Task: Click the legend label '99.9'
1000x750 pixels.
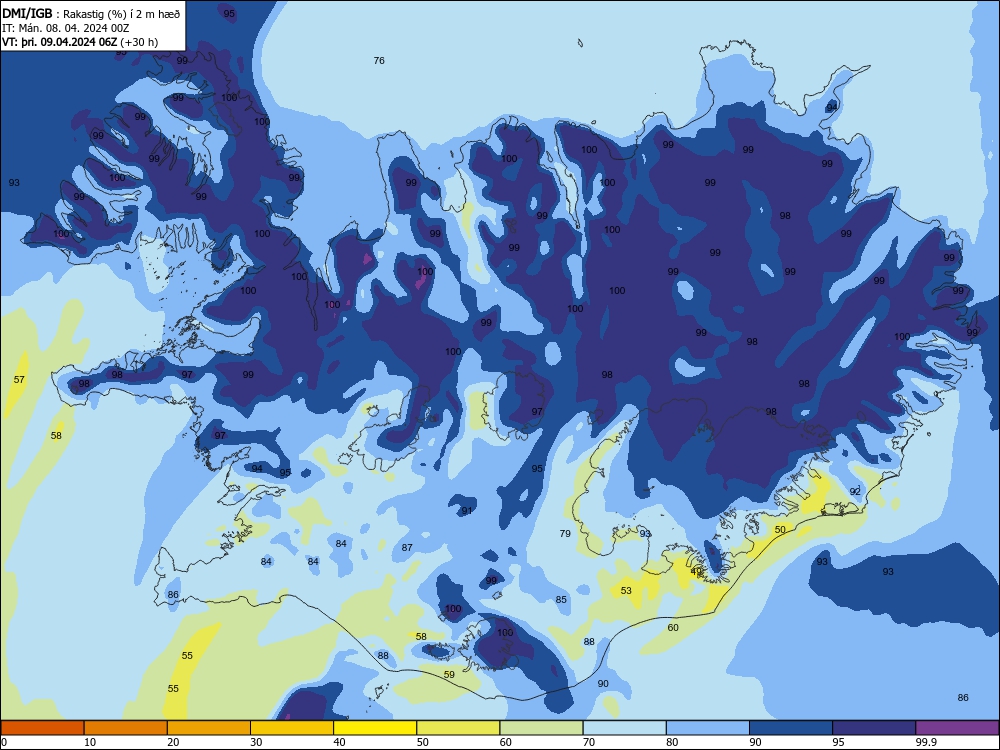Action: click(926, 742)
